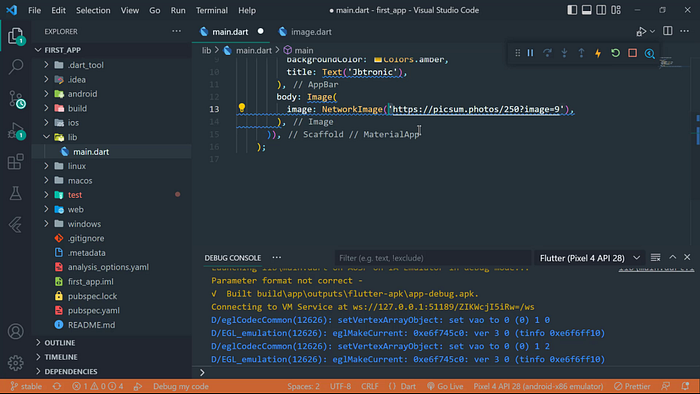Close the debug console panel

tap(687, 257)
